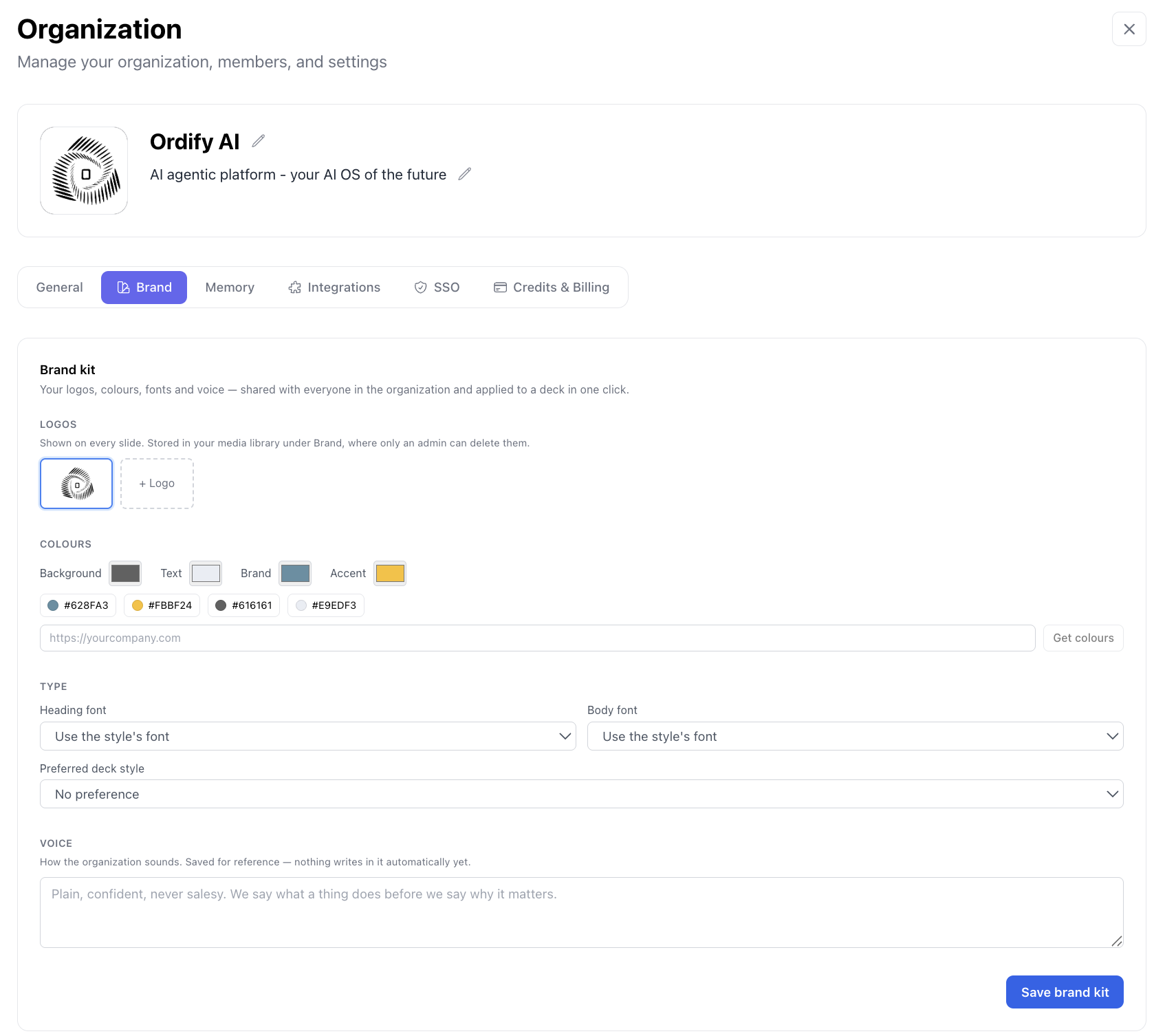This screenshot has width=1154, height=1036.
Task: Open the Brand colour swatch
Action: [x=295, y=573]
